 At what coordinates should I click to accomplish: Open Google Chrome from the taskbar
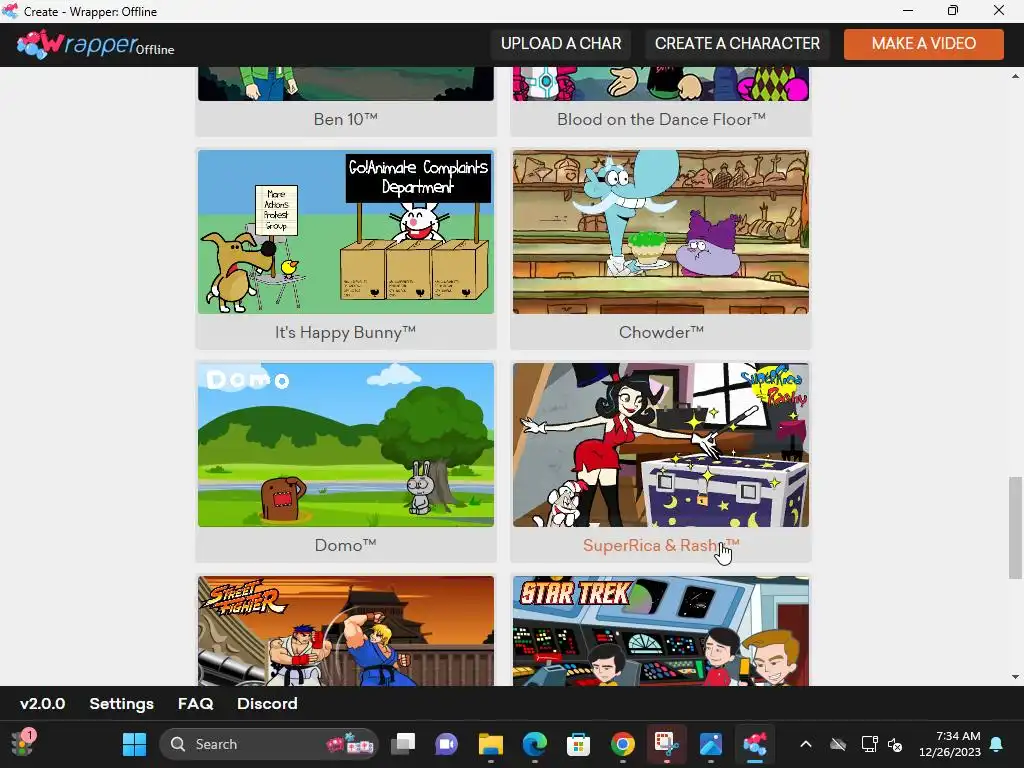(622, 744)
